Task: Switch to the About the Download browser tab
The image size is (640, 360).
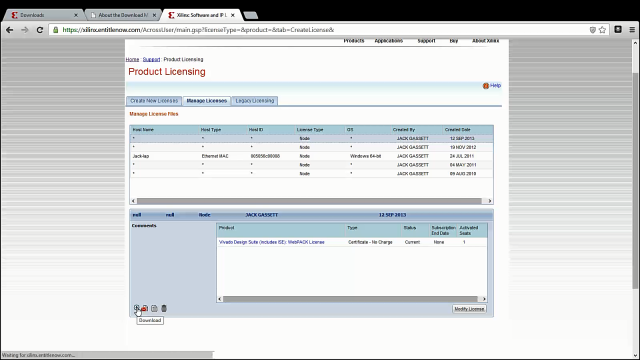Action: pos(122,15)
